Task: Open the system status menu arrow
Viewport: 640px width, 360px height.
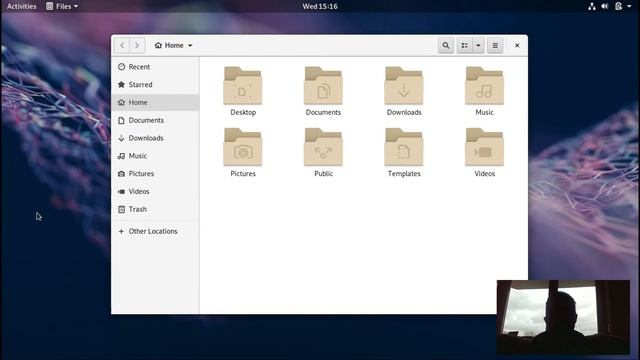Action: (x=629, y=6)
